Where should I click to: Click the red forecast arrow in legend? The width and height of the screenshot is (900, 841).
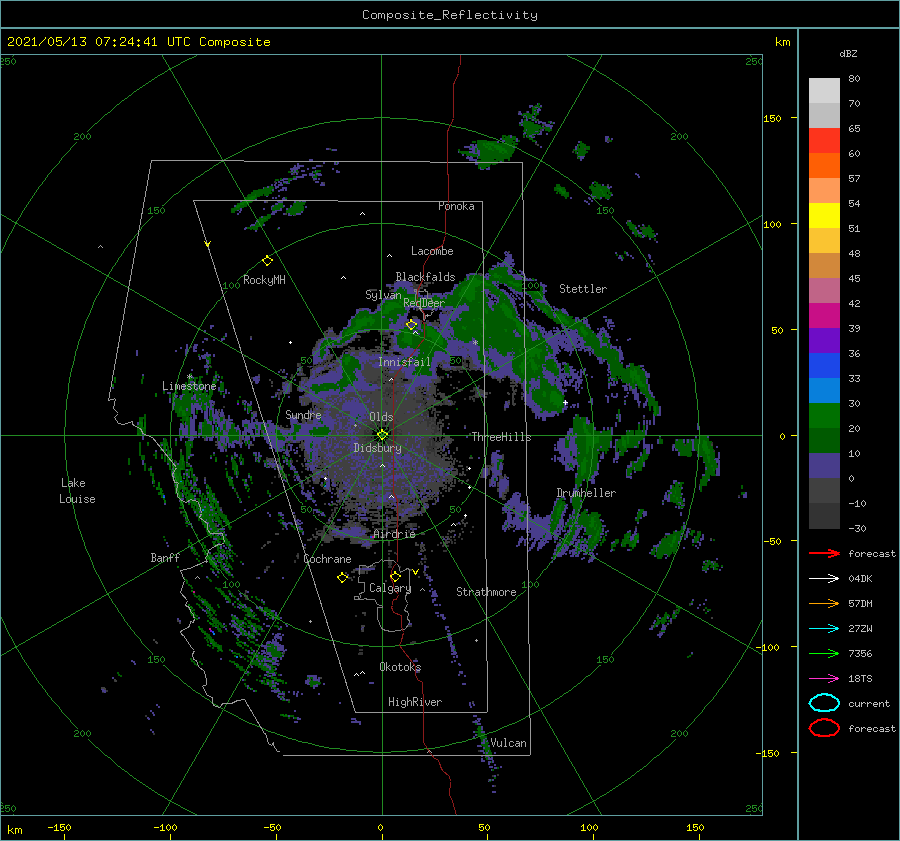[x=824, y=553]
